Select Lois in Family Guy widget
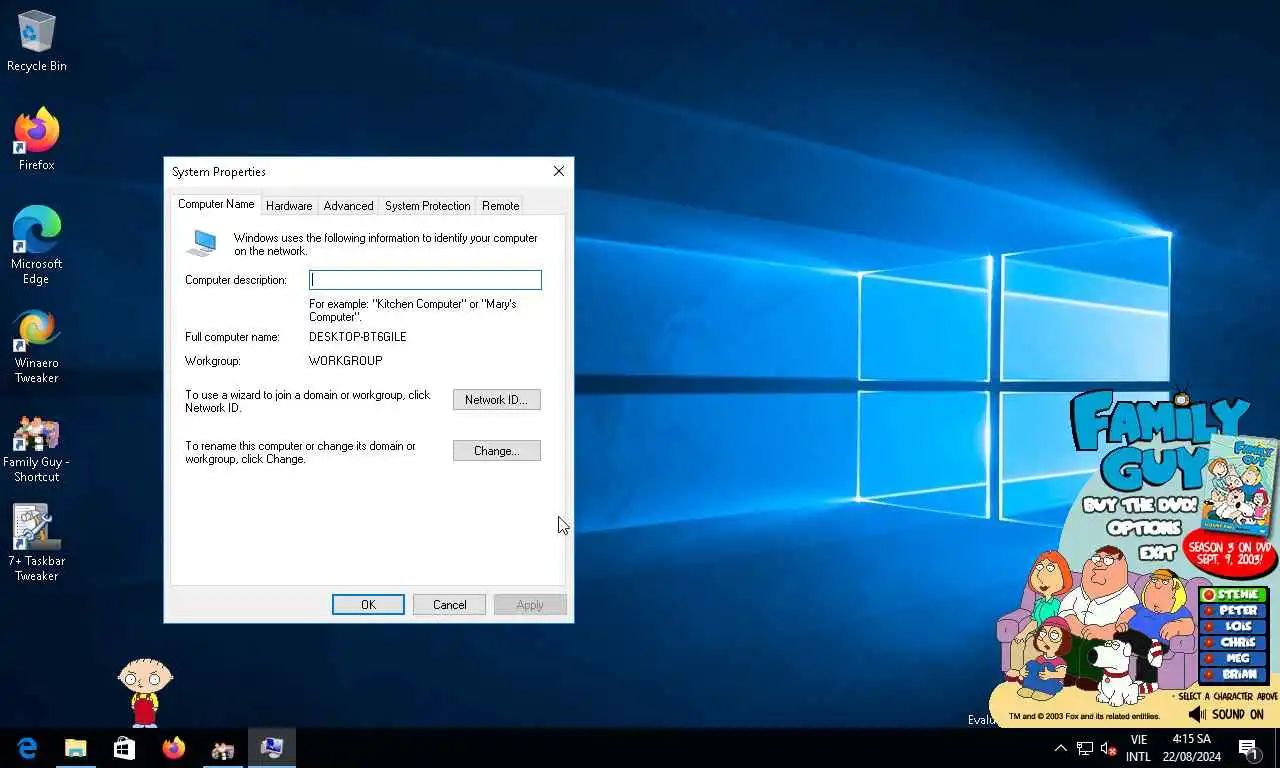 (1234, 627)
